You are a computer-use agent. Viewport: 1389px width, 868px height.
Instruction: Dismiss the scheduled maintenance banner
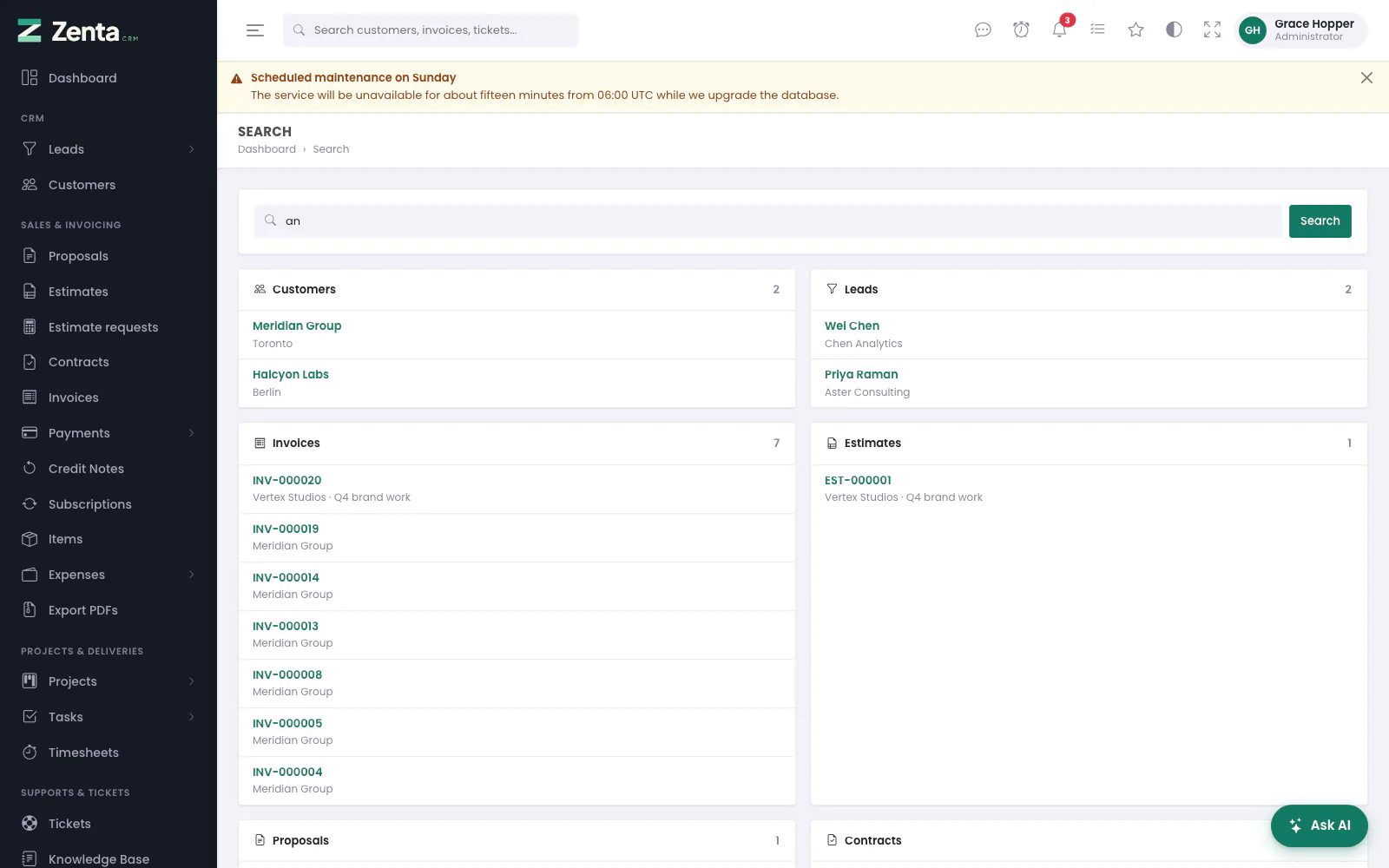(1366, 78)
